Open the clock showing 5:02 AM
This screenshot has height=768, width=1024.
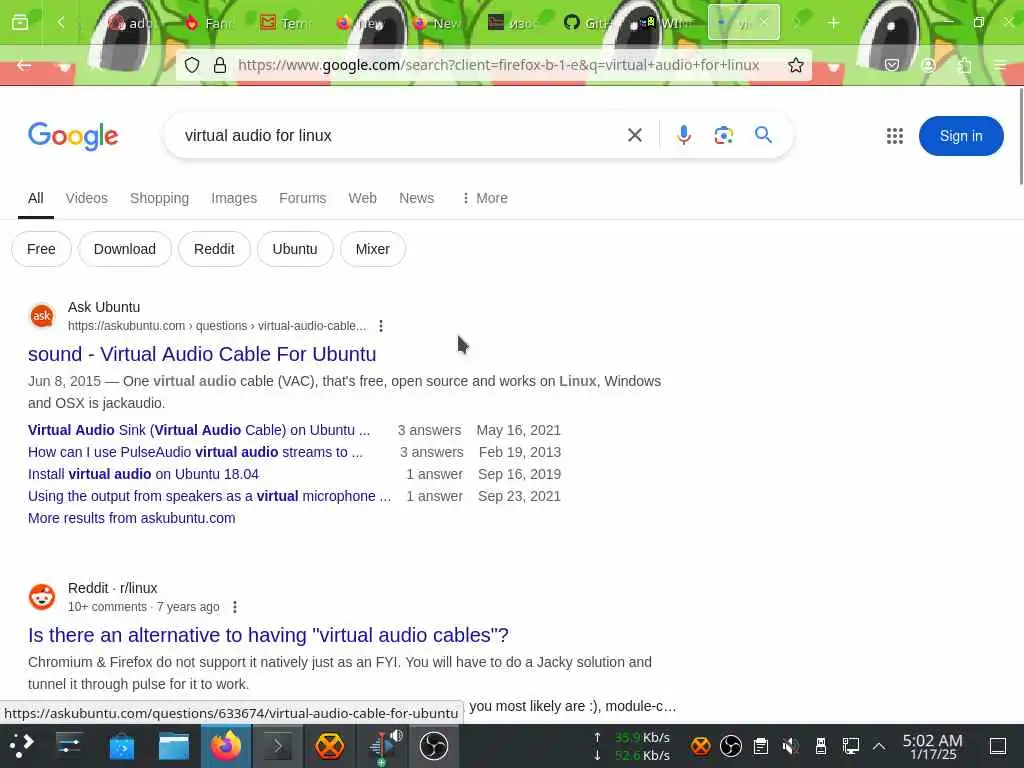pos(933,746)
